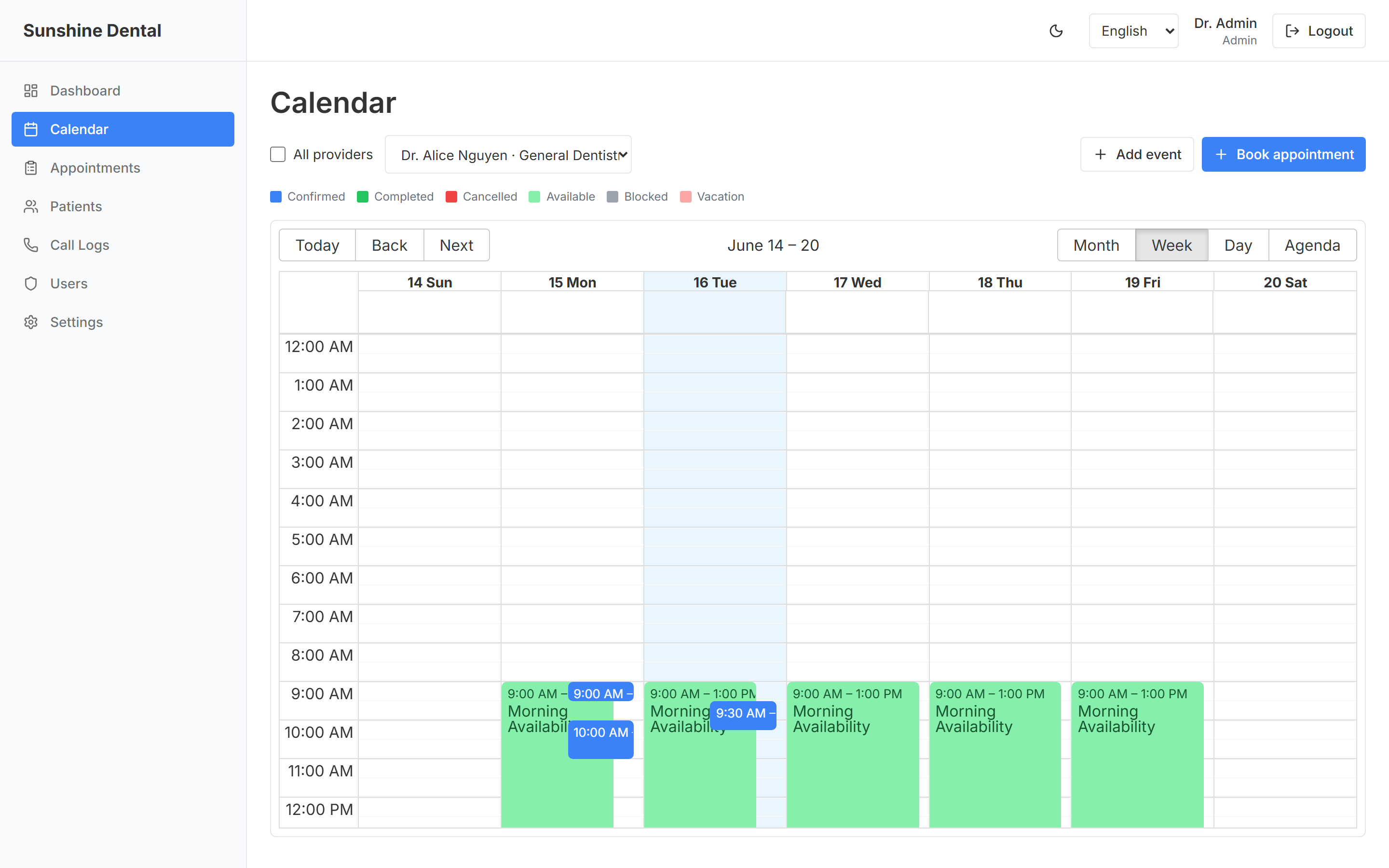Click the Next button
The height and width of the screenshot is (868, 1389).
pos(456,245)
